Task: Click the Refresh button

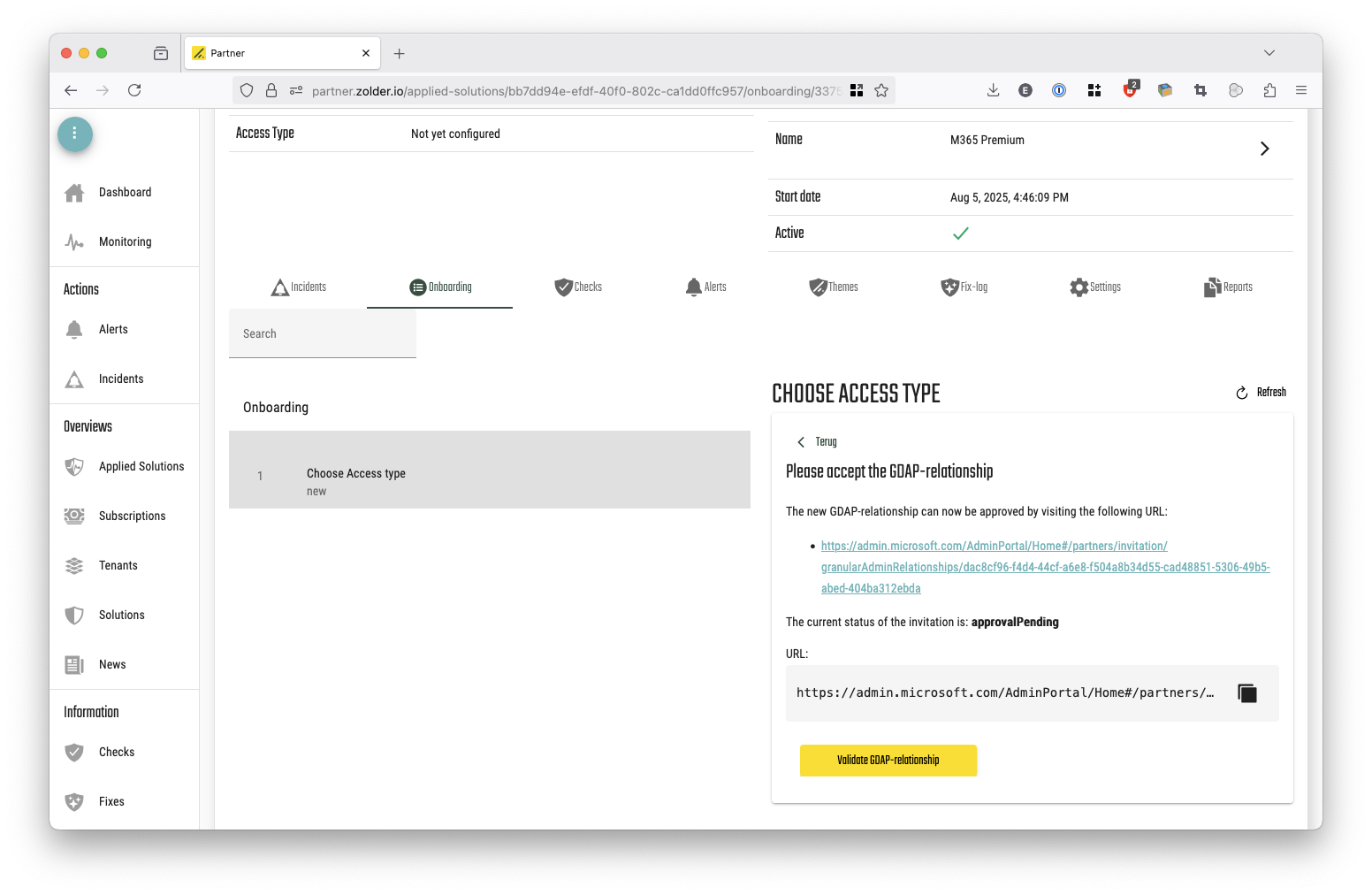Action: 1261,393
